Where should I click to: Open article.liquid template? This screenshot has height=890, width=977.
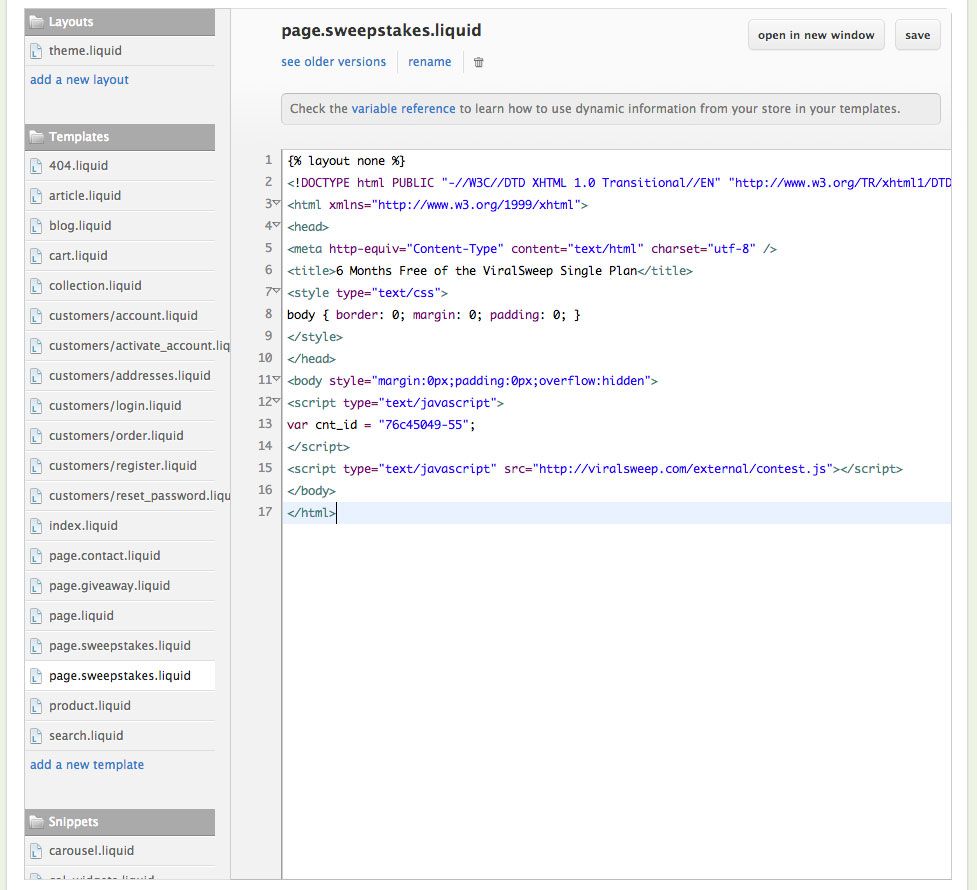click(x=85, y=196)
